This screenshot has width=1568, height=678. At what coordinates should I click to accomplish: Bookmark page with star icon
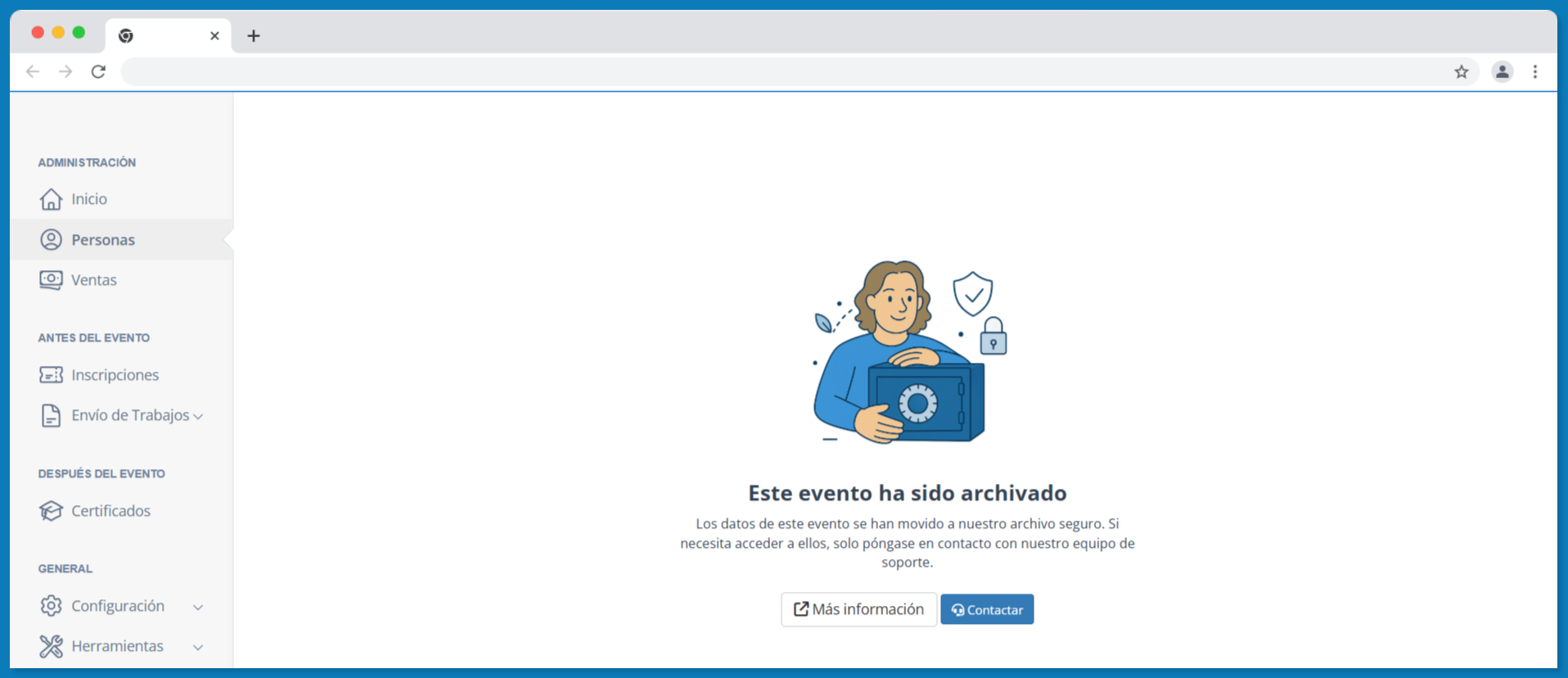point(1462,72)
